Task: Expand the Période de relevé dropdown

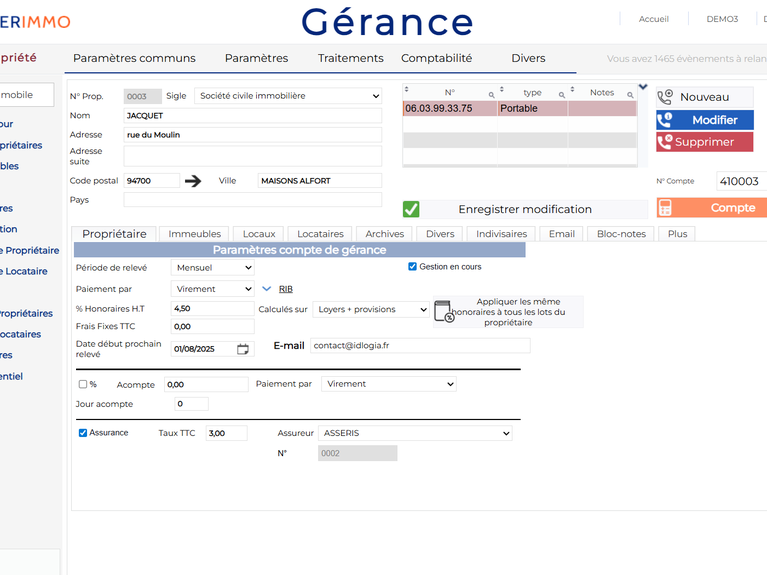Action: click(x=213, y=268)
